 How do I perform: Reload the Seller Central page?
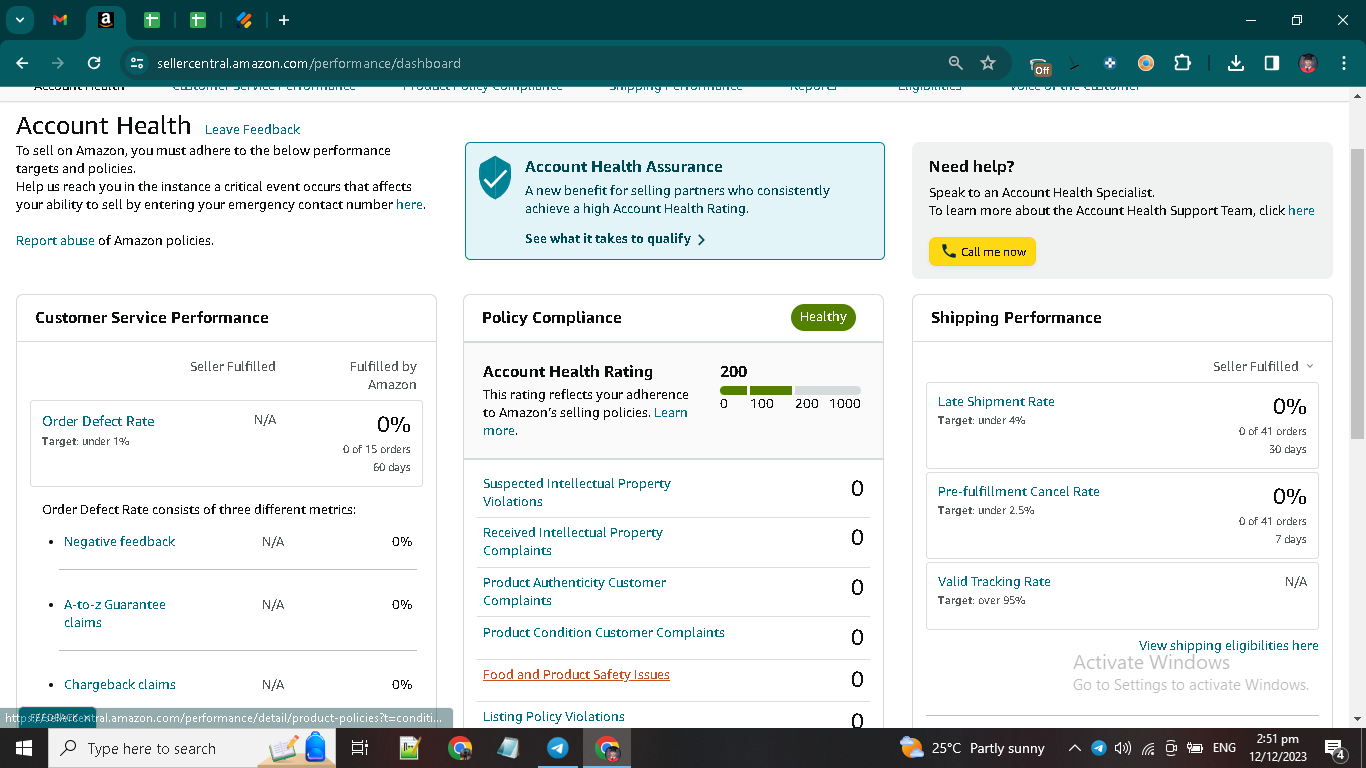point(94,63)
